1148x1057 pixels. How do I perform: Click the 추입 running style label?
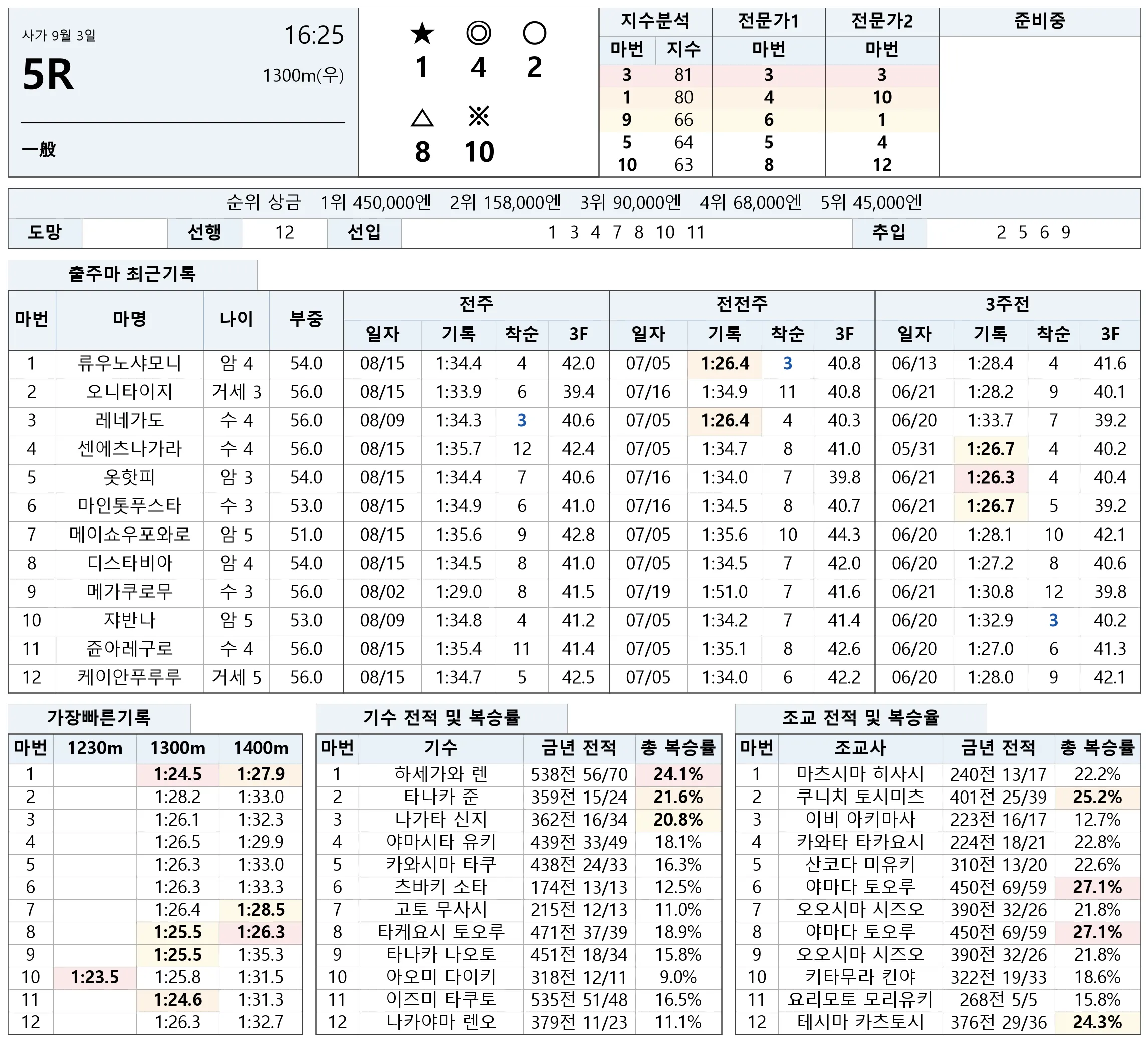(x=889, y=233)
